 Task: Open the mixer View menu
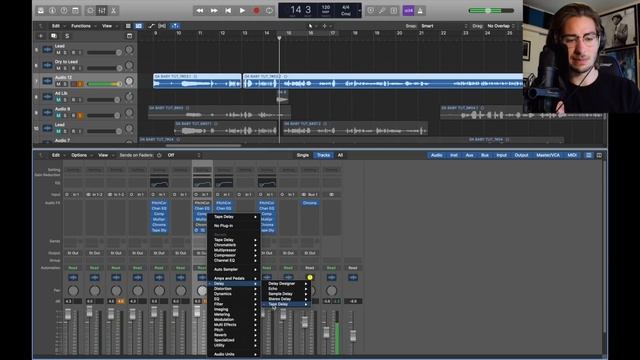coord(103,155)
